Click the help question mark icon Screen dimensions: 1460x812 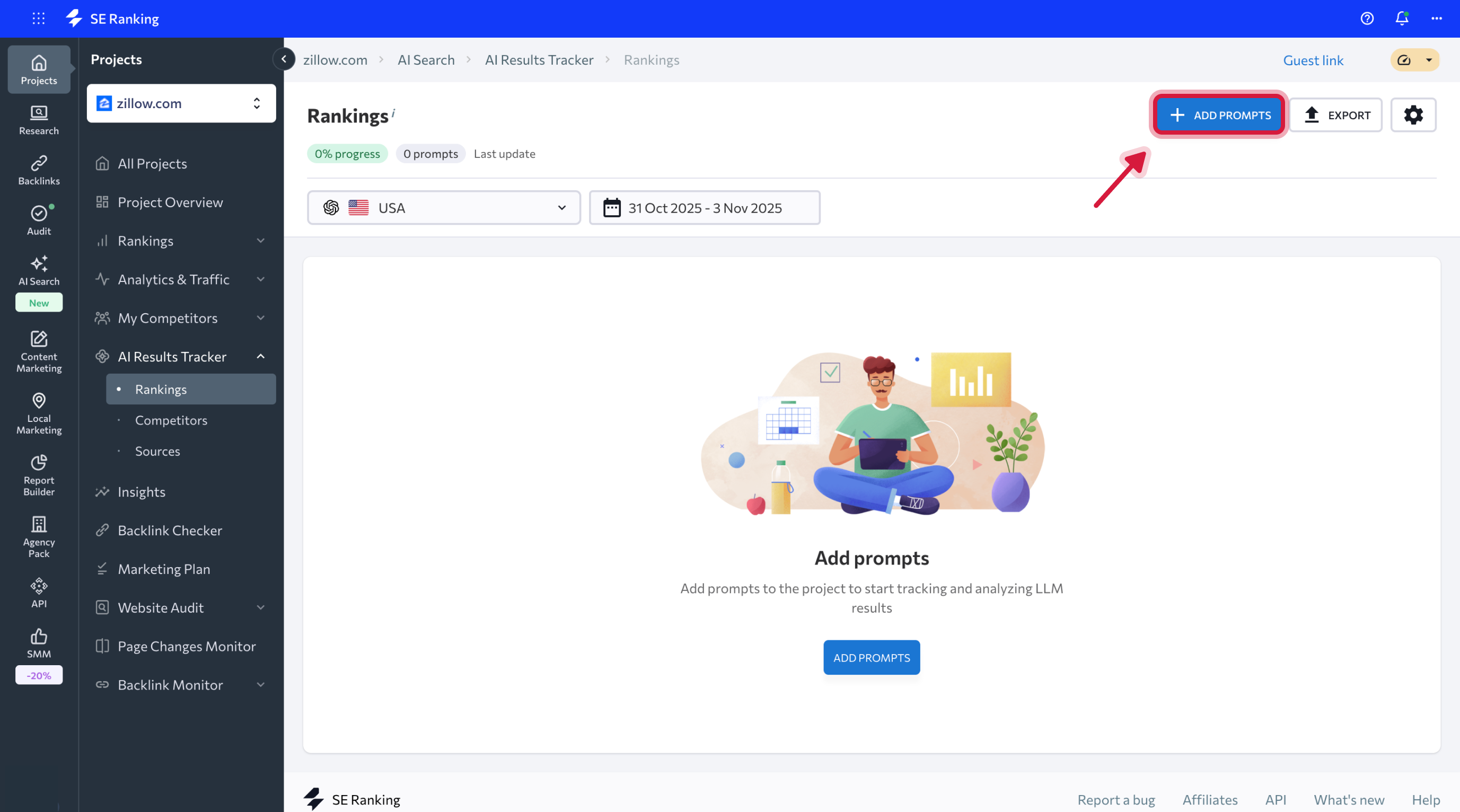tap(1367, 19)
